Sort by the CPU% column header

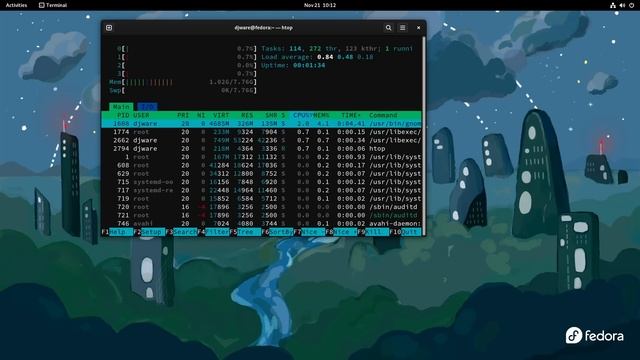[301, 115]
